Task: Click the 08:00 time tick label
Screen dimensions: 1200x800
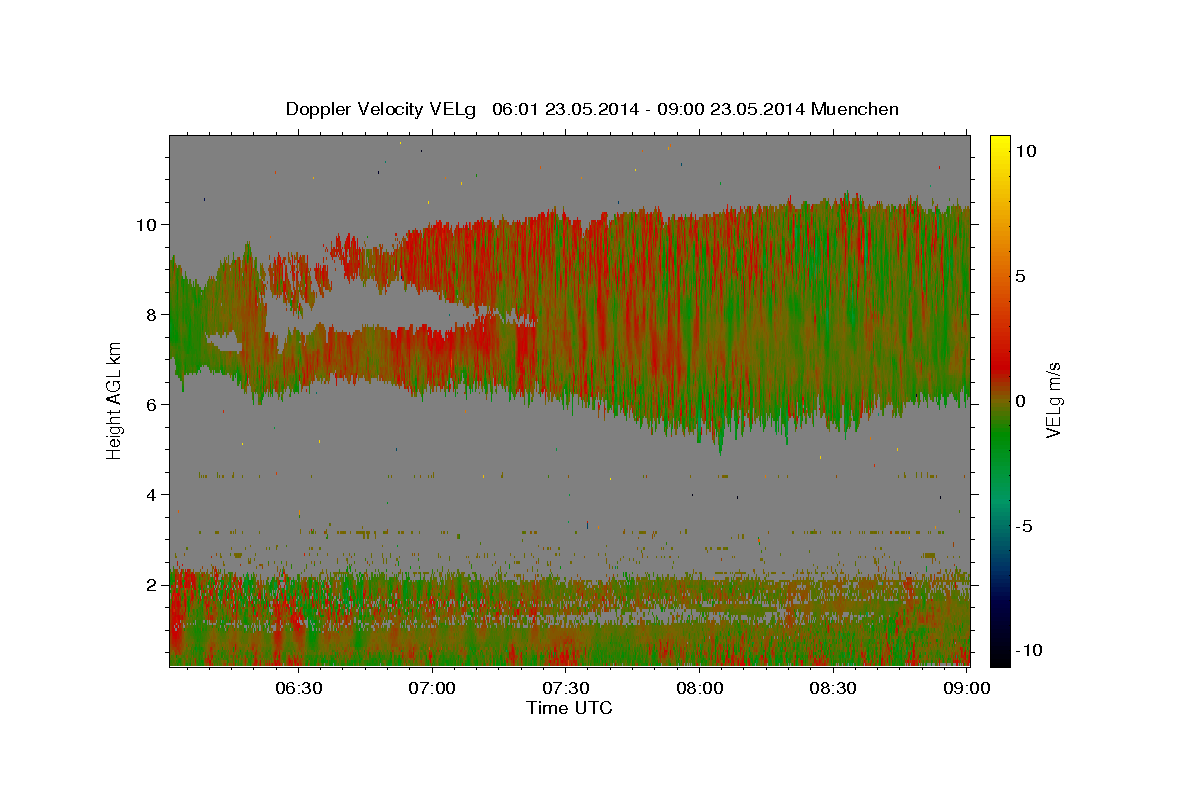Action: 700,688
